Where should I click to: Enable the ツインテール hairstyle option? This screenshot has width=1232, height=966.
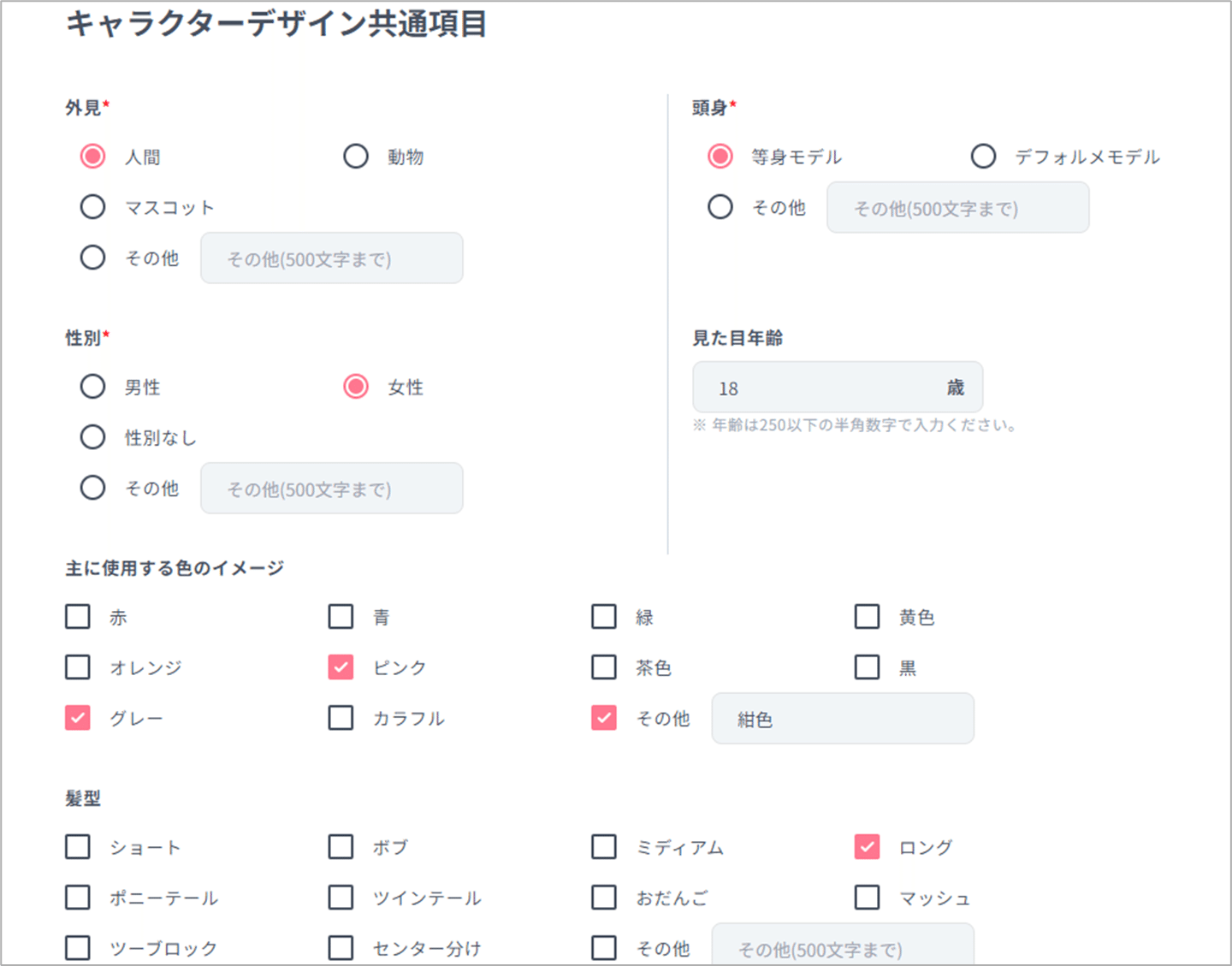tap(341, 897)
